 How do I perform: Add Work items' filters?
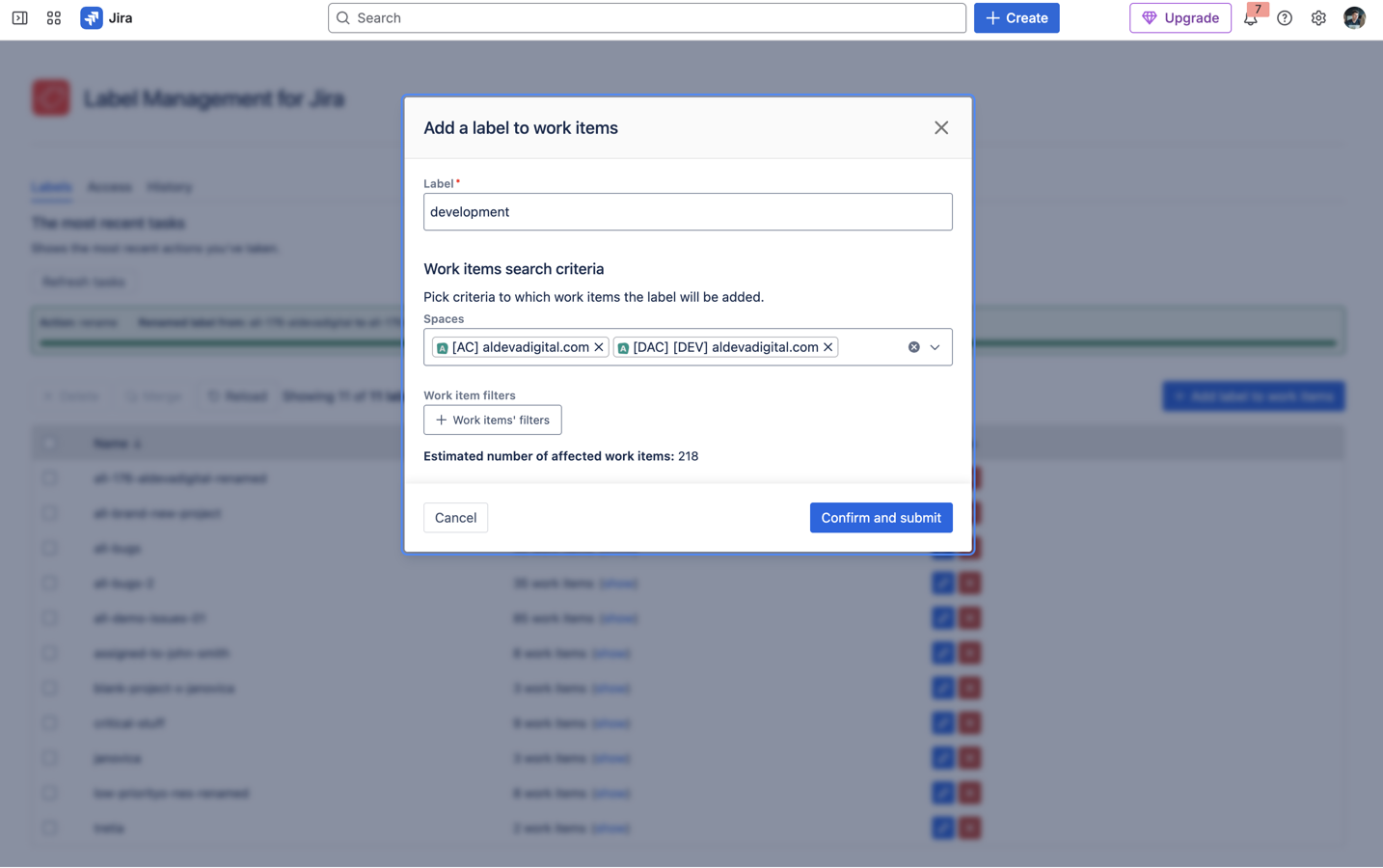pyautogui.click(x=492, y=420)
